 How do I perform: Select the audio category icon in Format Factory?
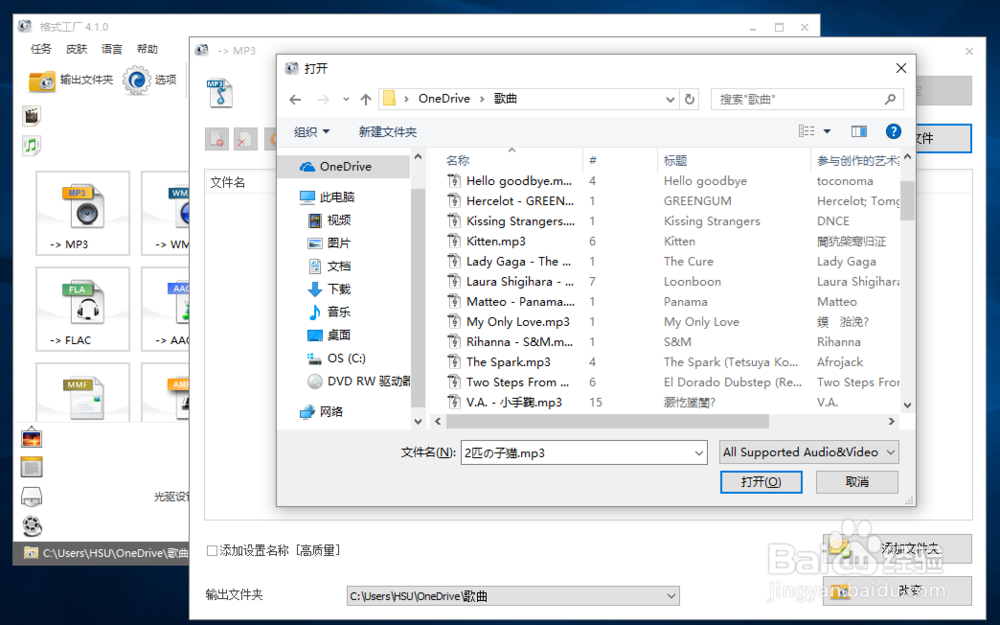pos(31,145)
